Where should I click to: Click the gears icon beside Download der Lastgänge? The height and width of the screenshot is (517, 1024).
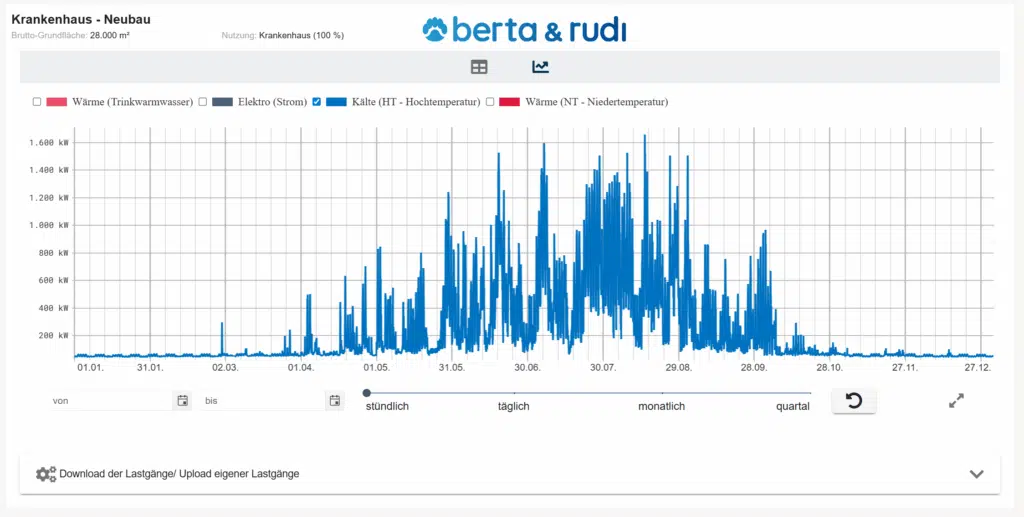coord(46,474)
